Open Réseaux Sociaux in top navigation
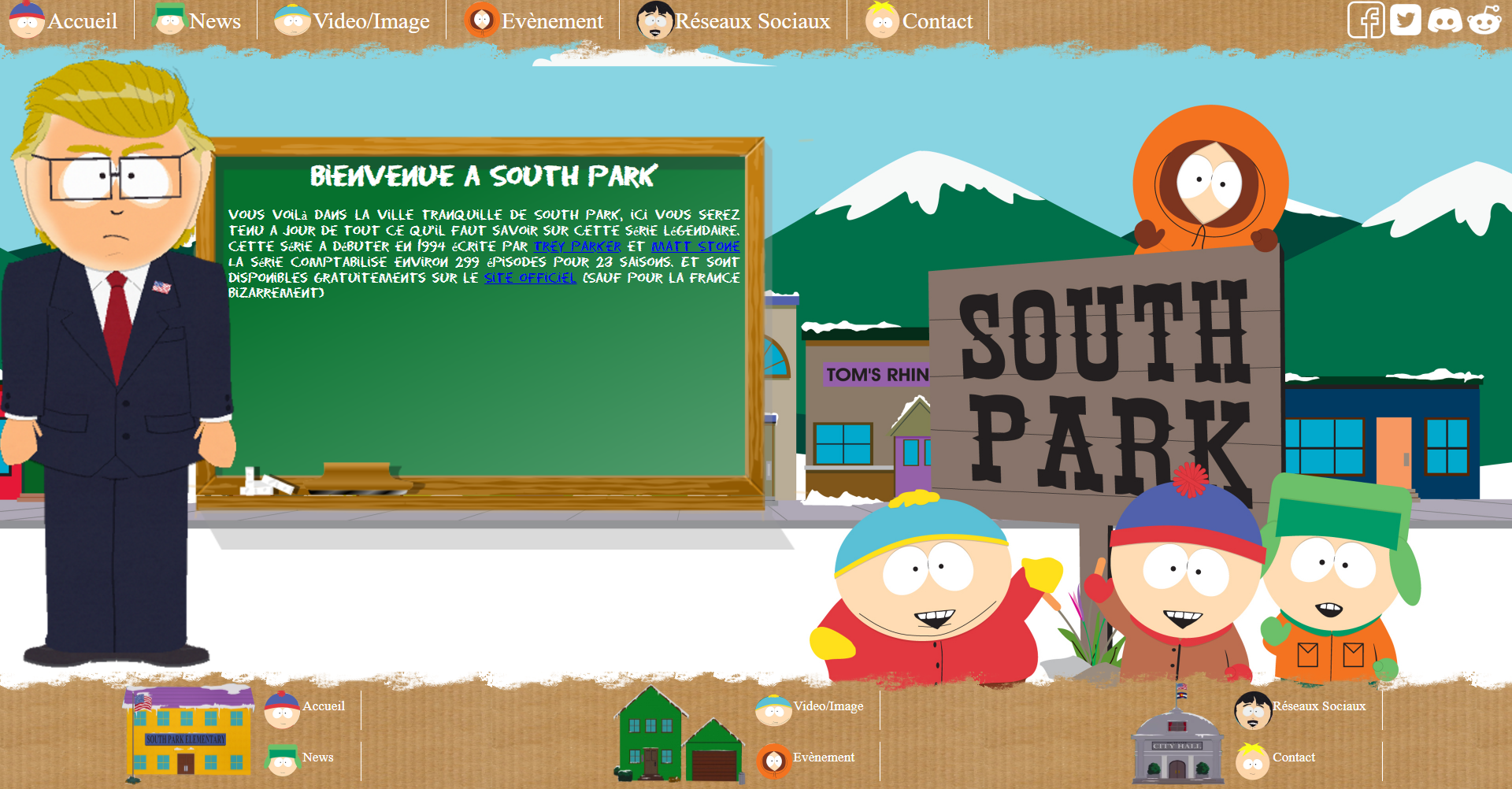The width and height of the screenshot is (1512, 789). click(753, 21)
